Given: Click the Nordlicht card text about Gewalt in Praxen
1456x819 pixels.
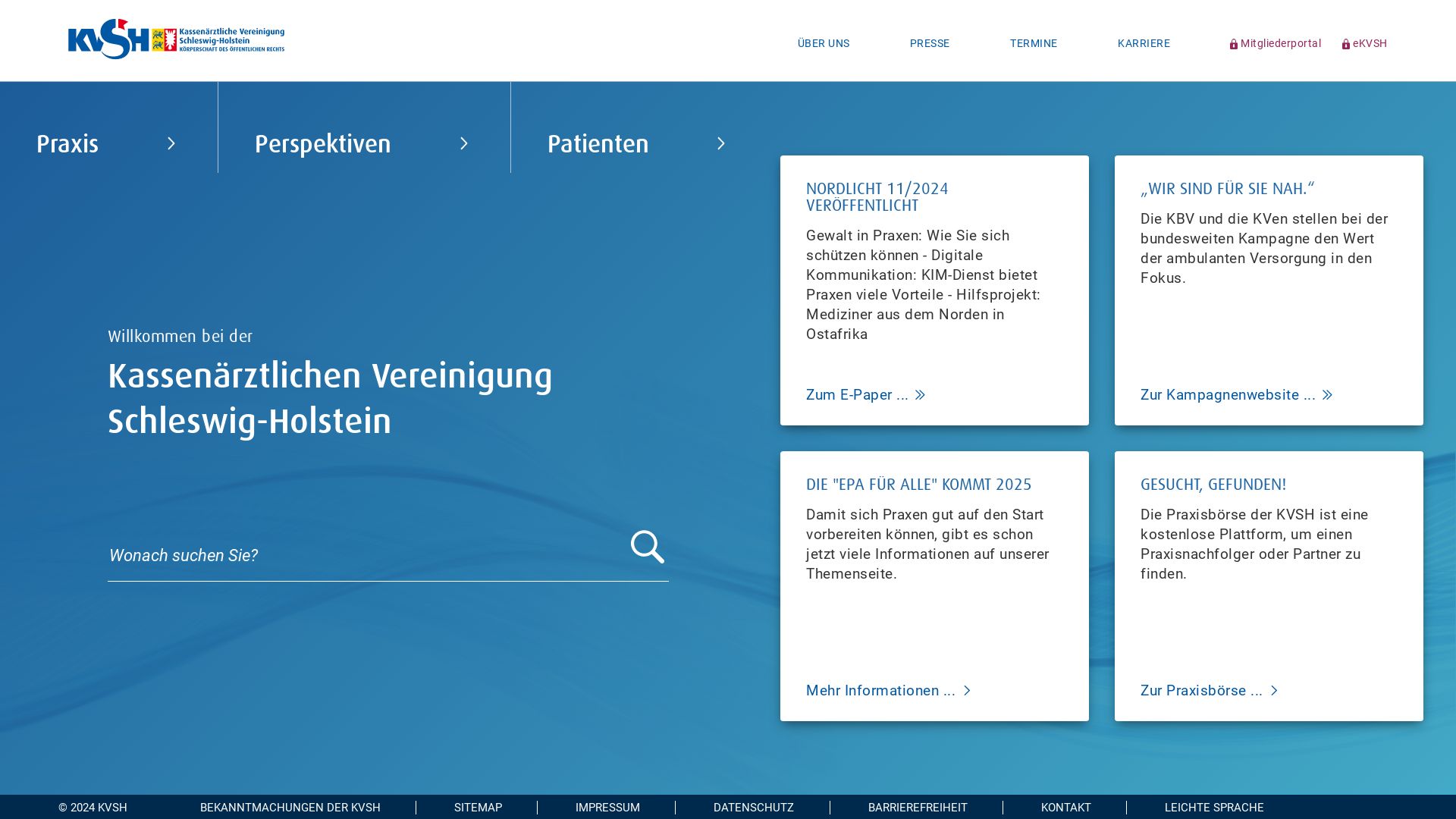Looking at the screenshot, I should pyautogui.click(x=923, y=285).
